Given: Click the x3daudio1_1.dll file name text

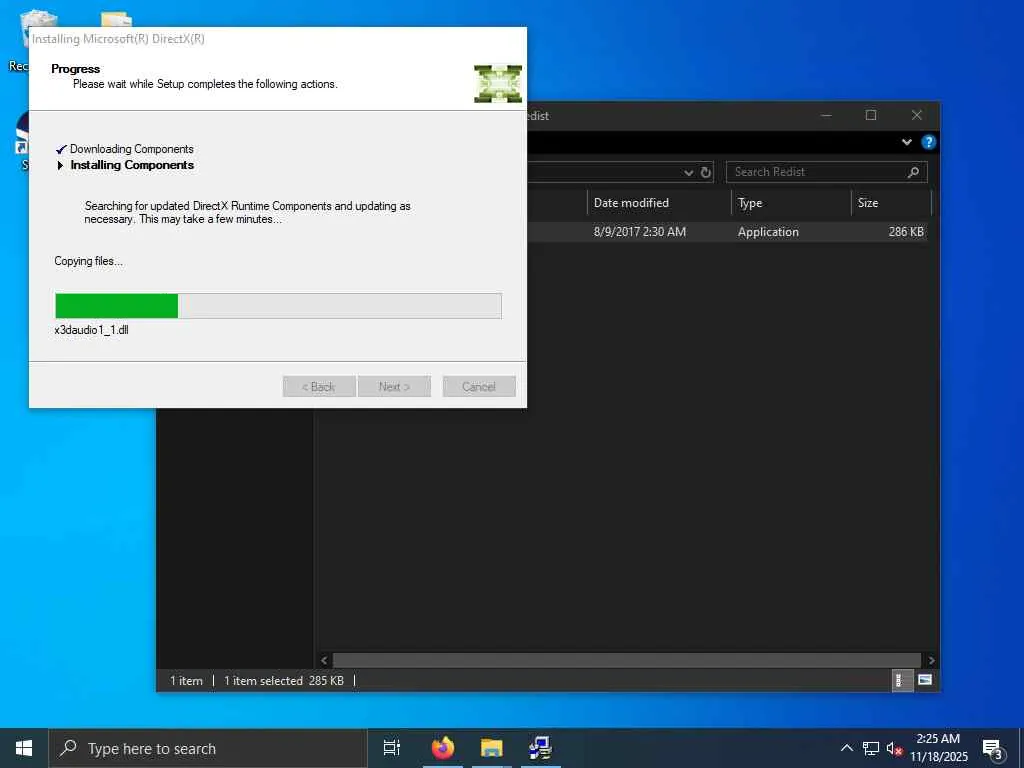Looking at the screenshot, I should tap(91, 330).
